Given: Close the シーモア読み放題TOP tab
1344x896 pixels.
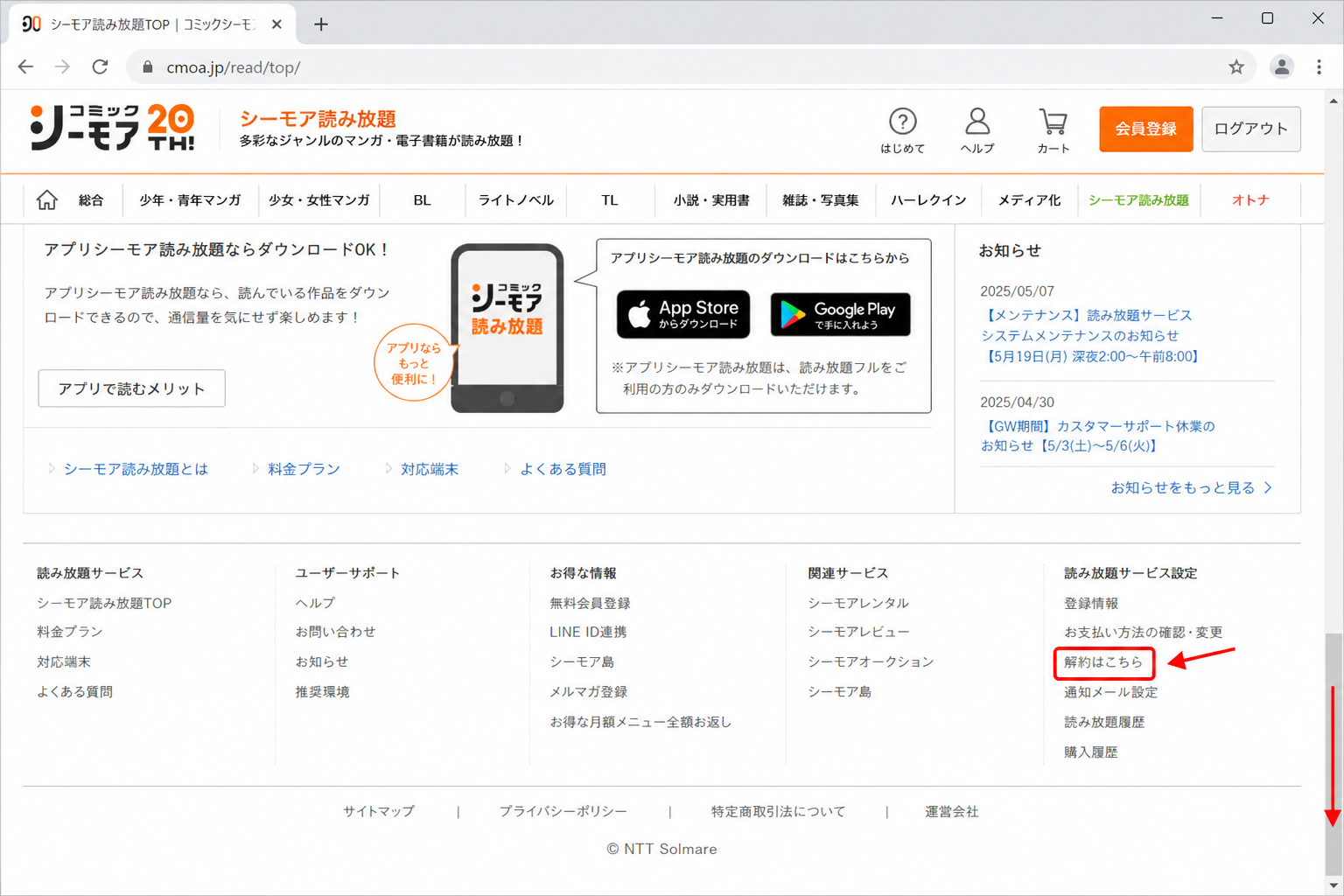Looking at the screenshot, I should (x=276, y=24).
